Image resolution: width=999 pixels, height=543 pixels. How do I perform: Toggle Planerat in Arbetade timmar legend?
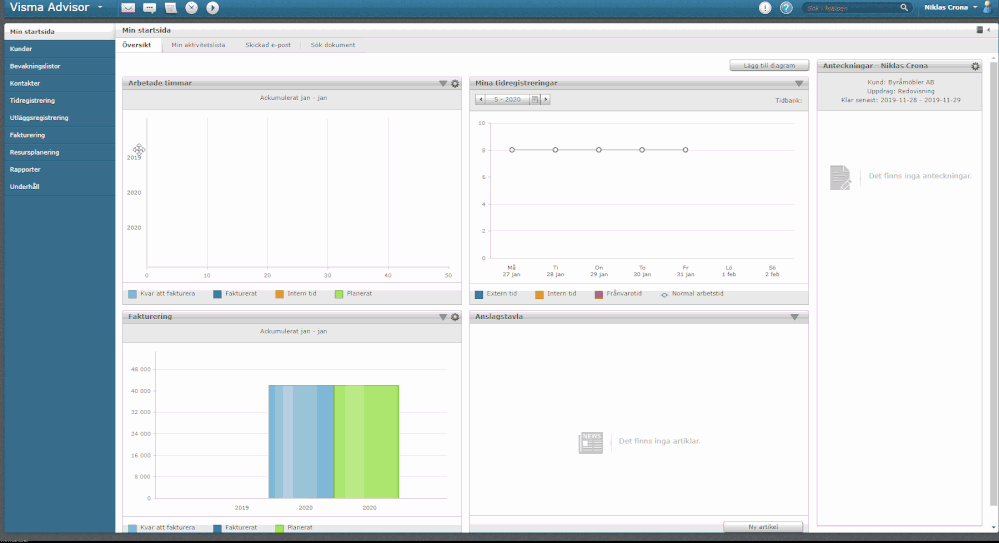(354, 294)
